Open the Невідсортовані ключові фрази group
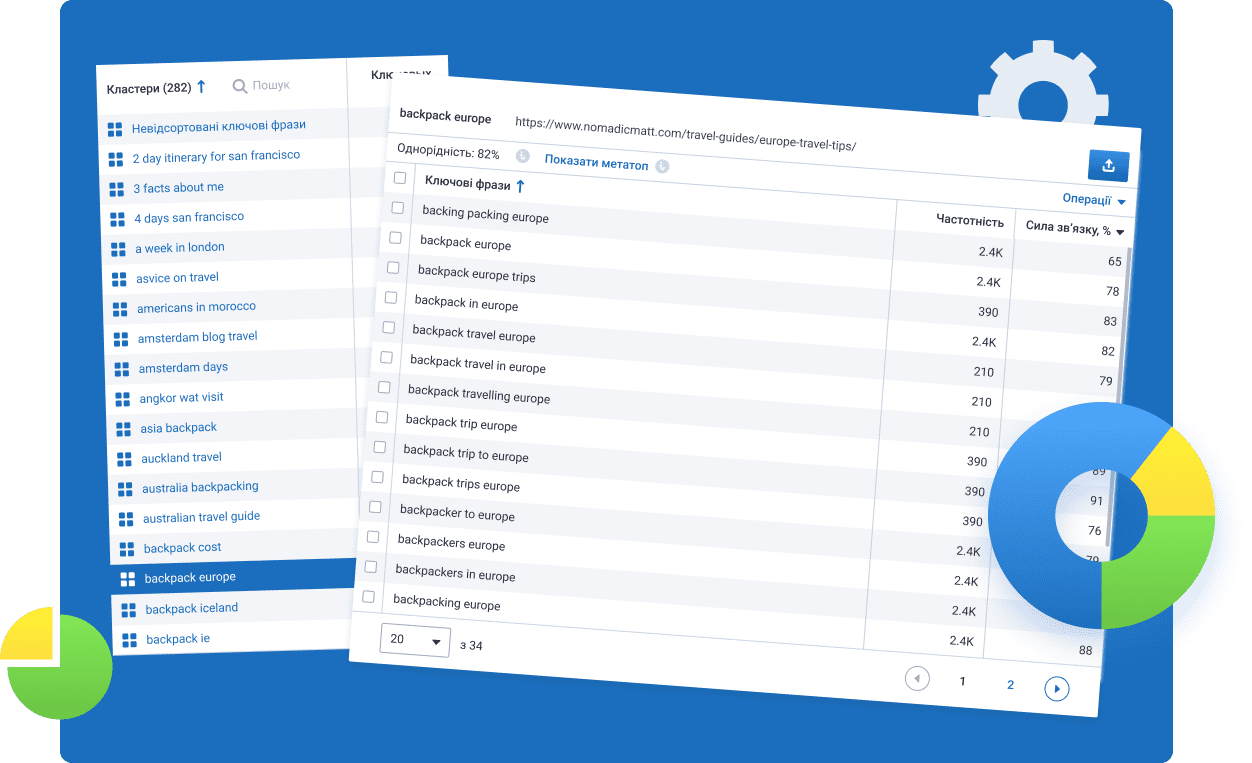 click(218, 126)
